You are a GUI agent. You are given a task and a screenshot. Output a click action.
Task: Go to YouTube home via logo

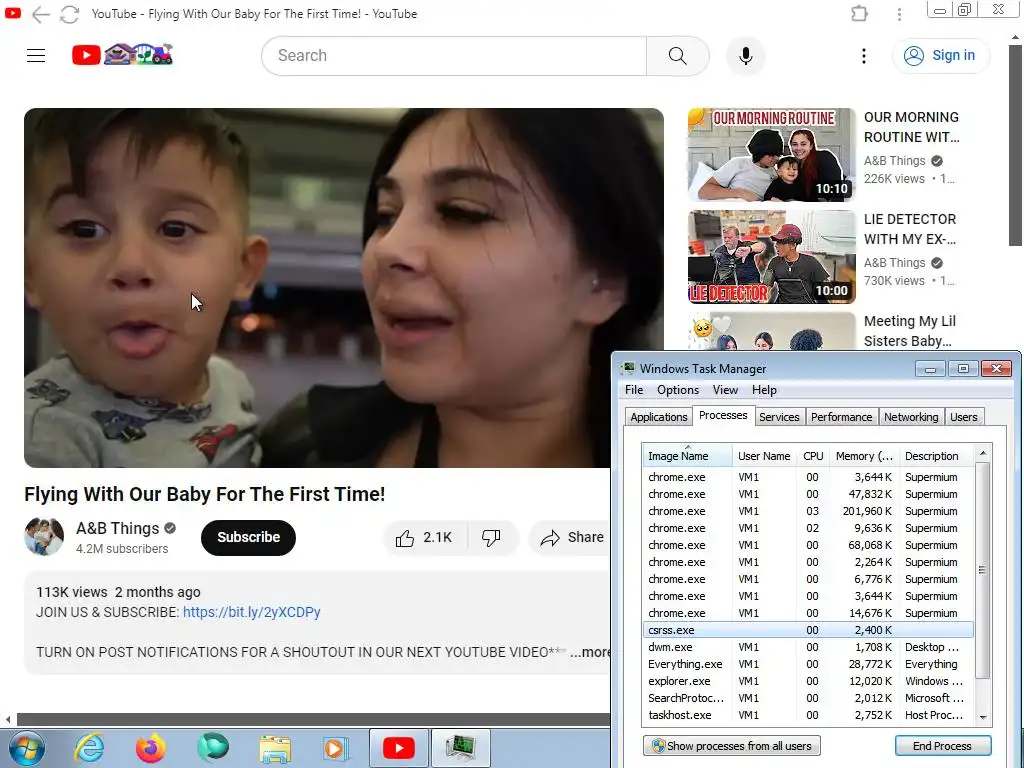(x=122, y=55)
